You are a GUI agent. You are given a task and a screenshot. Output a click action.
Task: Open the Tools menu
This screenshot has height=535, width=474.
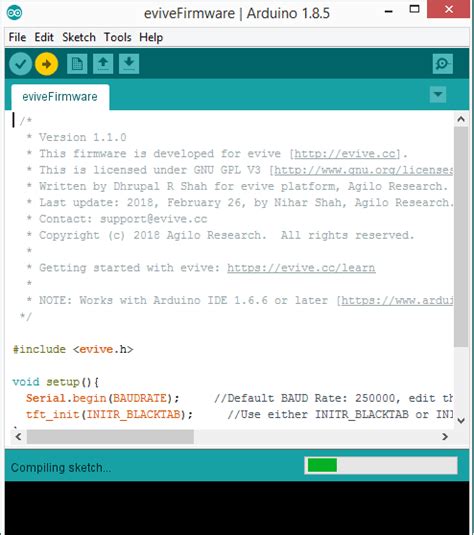[117, 37]
